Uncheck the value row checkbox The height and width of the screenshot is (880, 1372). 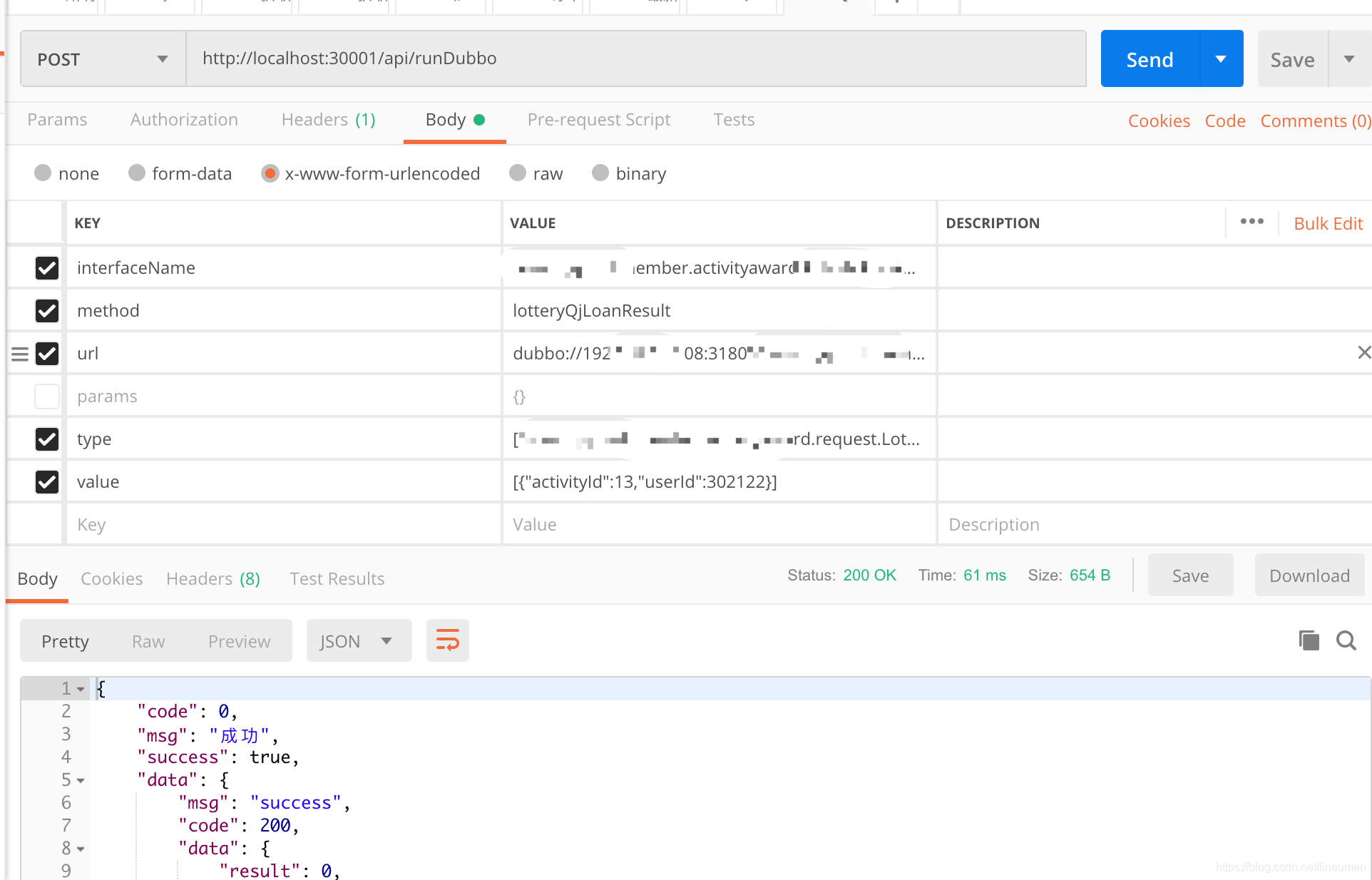tap(47, 482)
